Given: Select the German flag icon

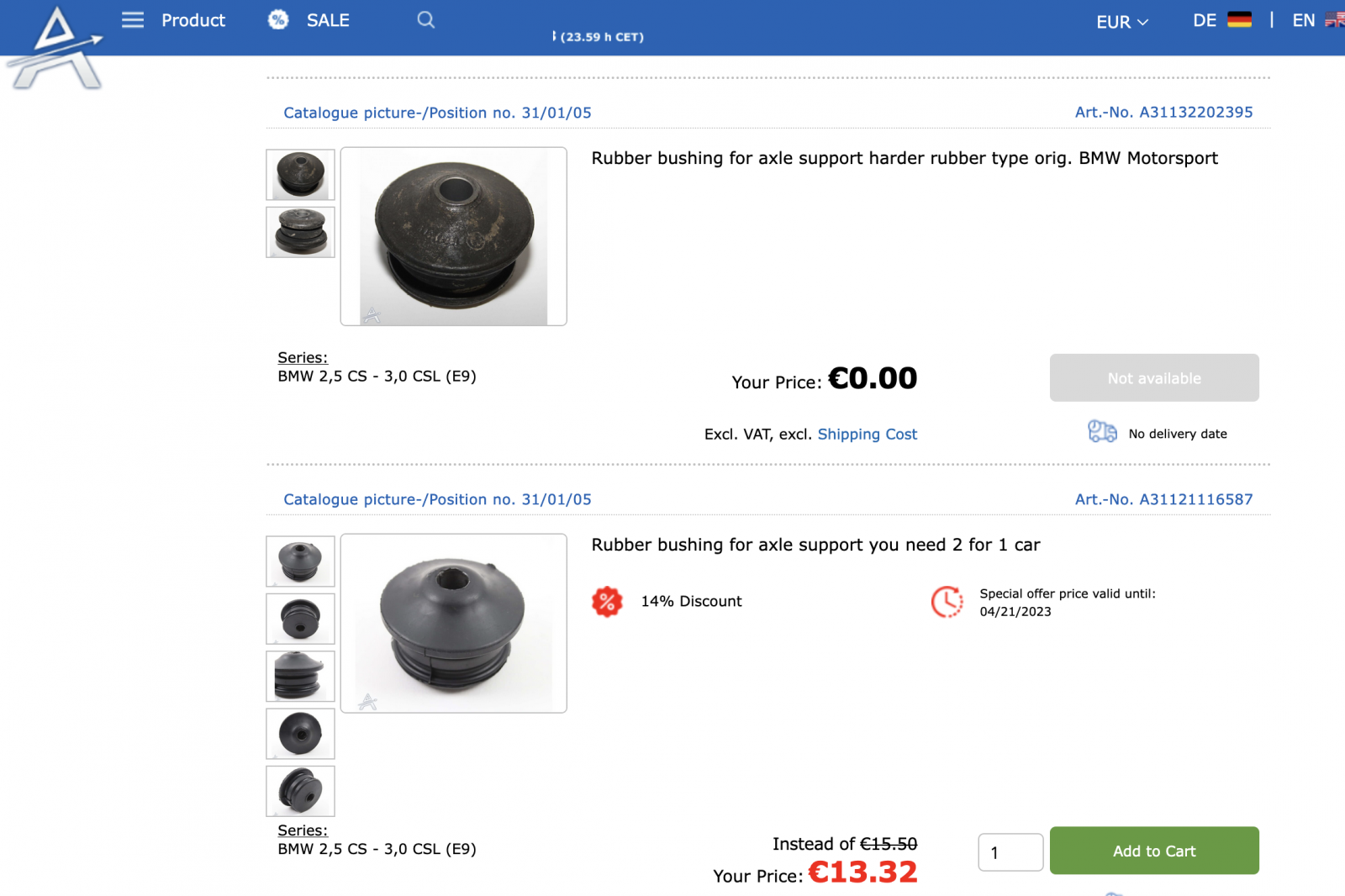Looking at the screenshot, I should pyautogui.click(x=1240, y=20).
